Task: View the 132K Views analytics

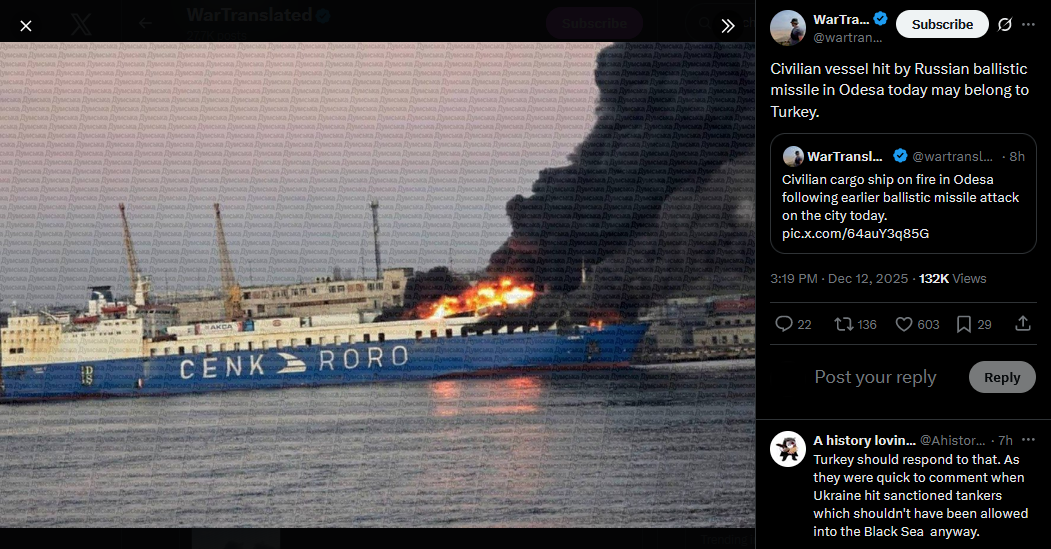Action: click(952, 278)
